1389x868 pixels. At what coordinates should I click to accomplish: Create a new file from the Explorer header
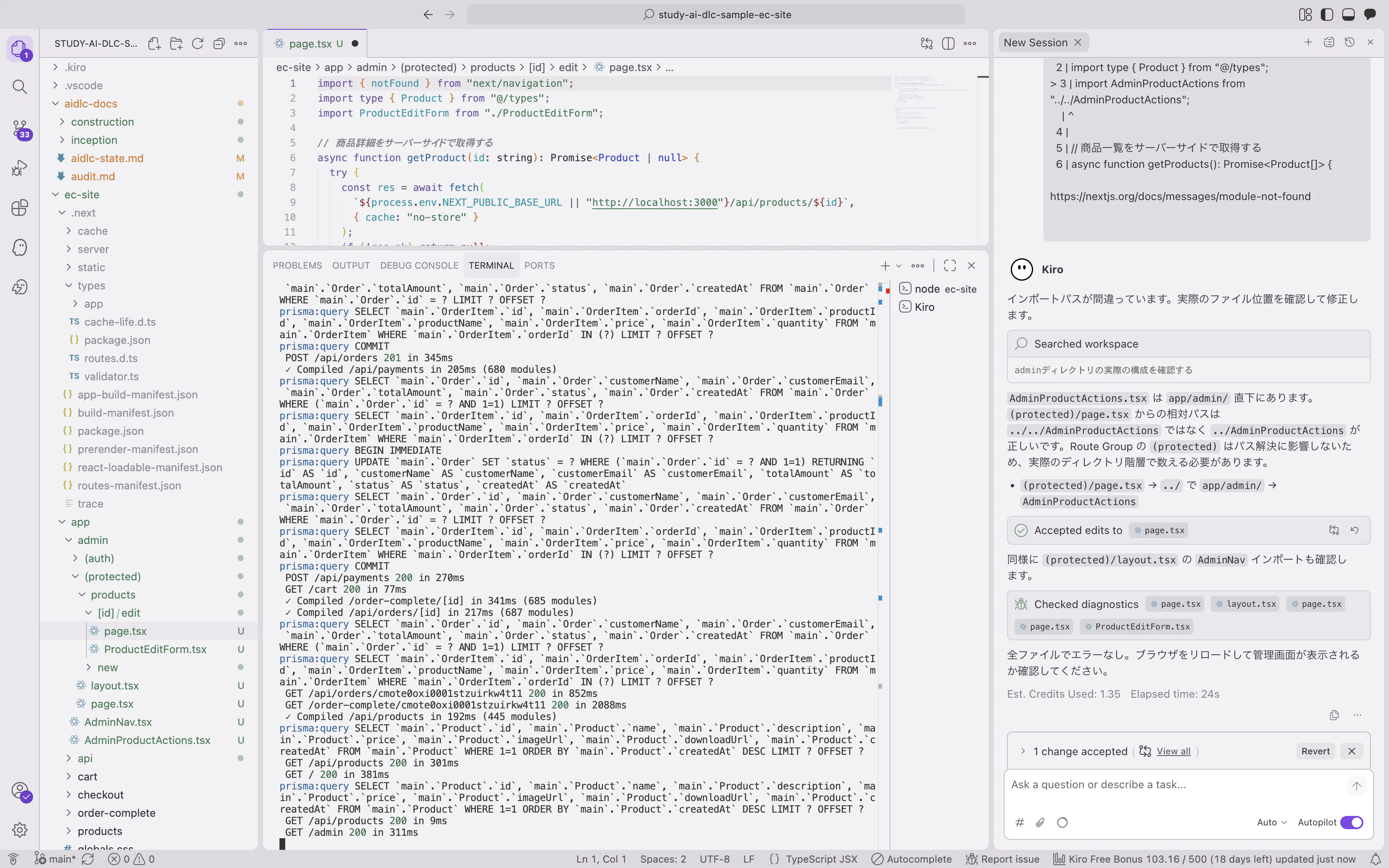click(x=154, y=44)
